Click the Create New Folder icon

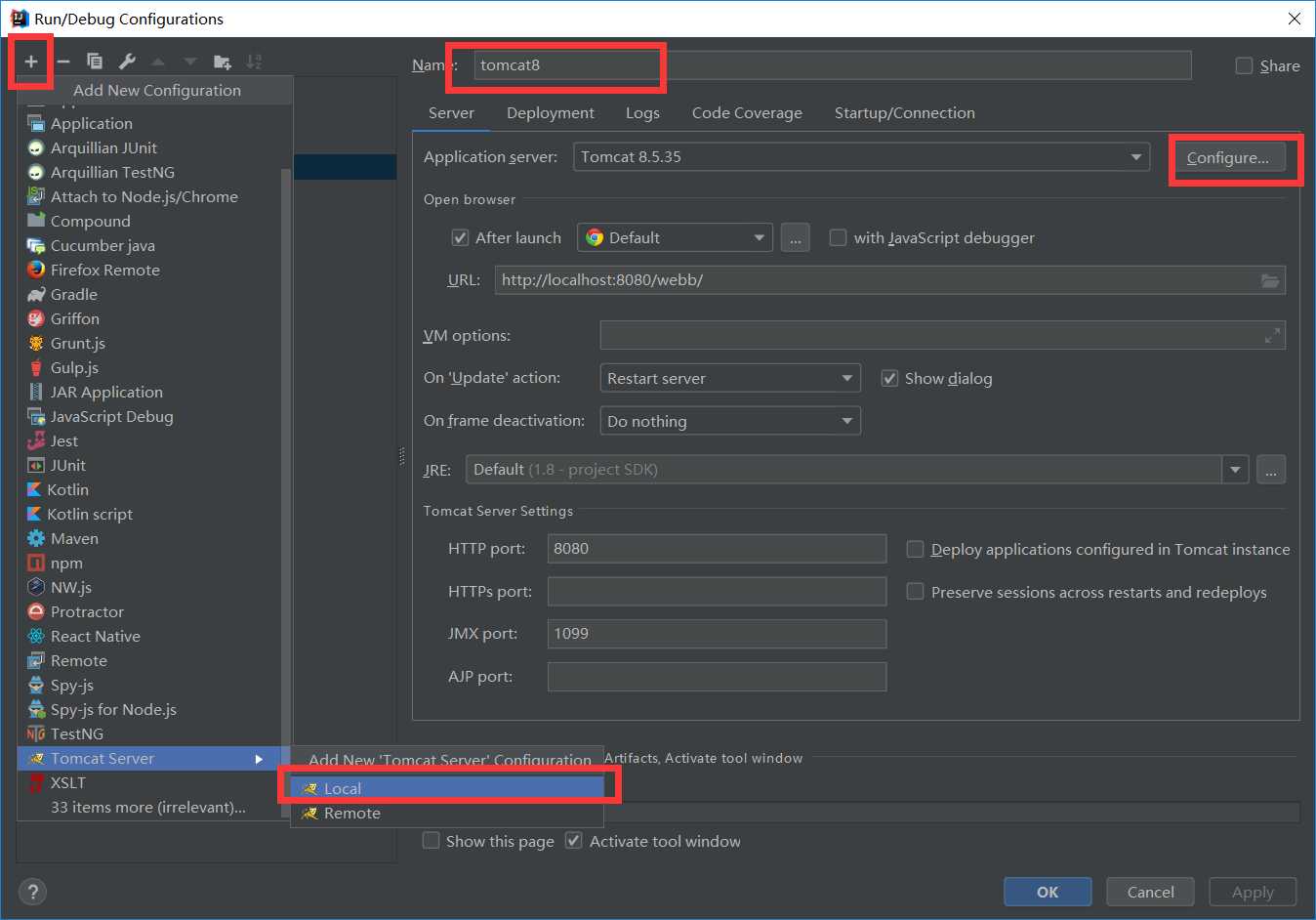(x=223, y=62)
